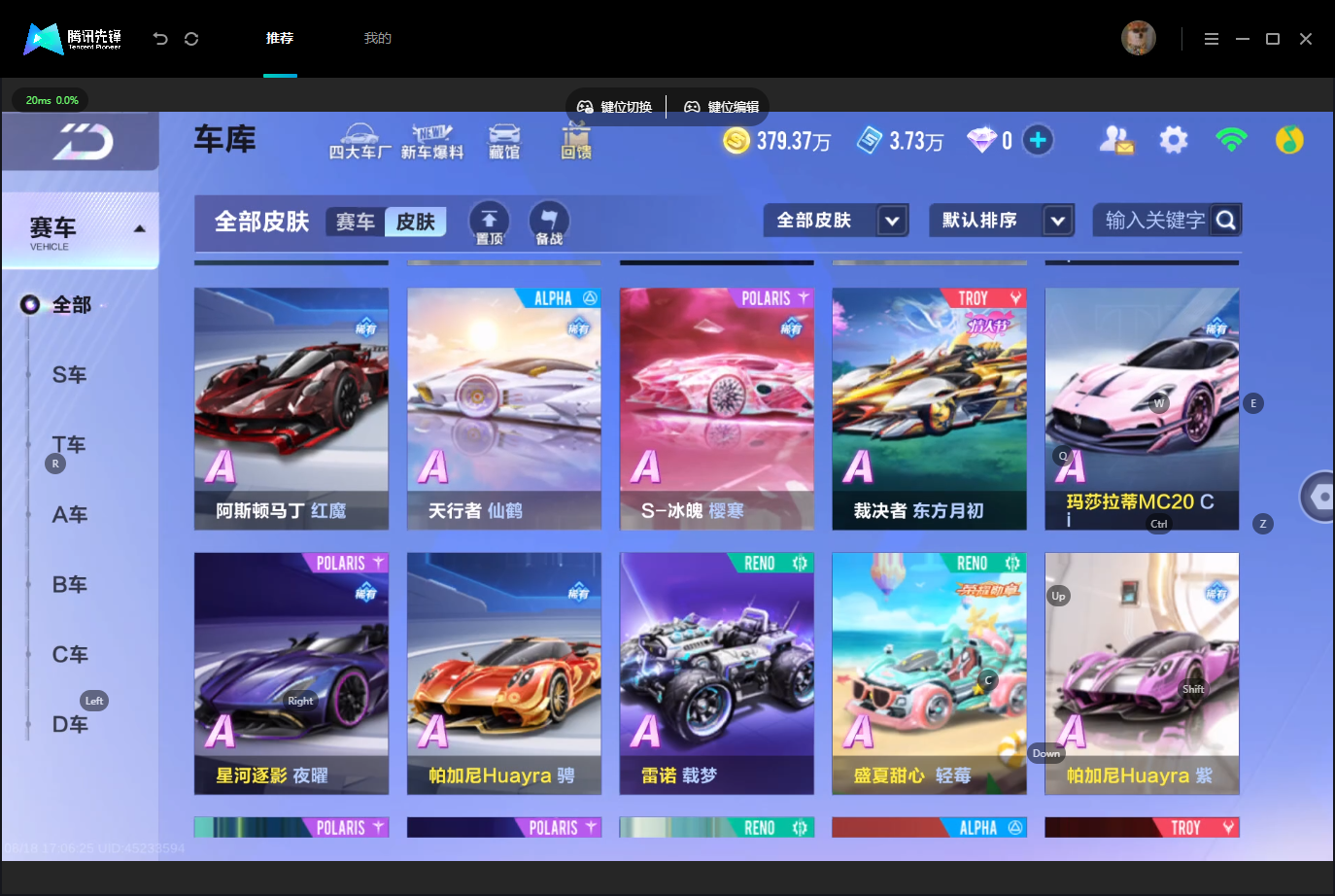Open game settings gear
The image size is (1335, 896).
tap(1174, 141)
